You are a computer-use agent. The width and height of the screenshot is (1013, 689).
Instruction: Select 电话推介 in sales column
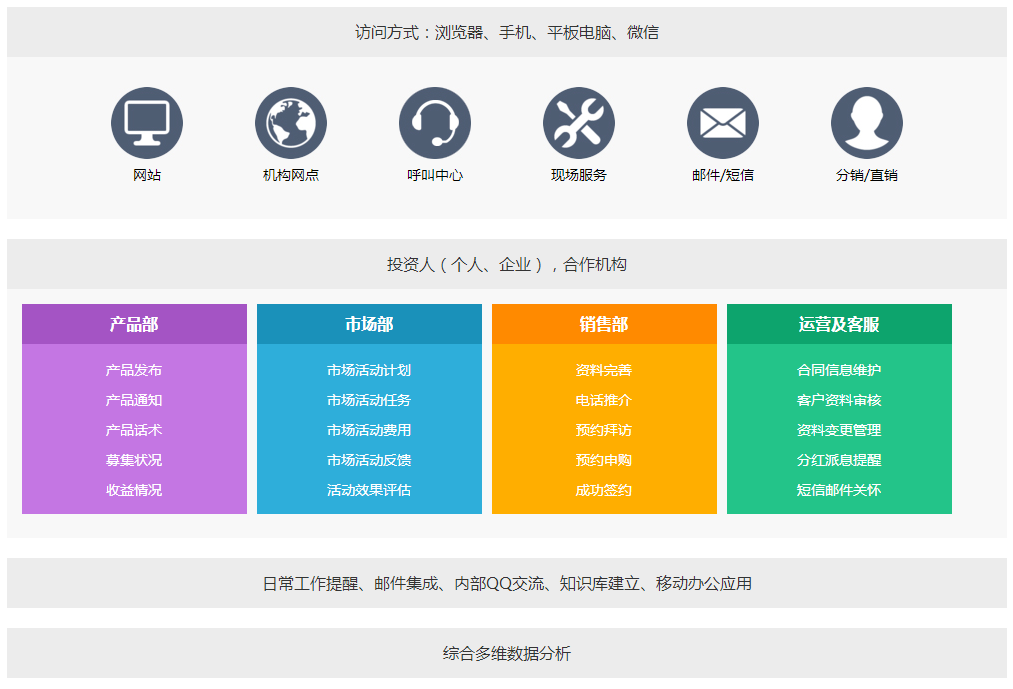point(604,400)
